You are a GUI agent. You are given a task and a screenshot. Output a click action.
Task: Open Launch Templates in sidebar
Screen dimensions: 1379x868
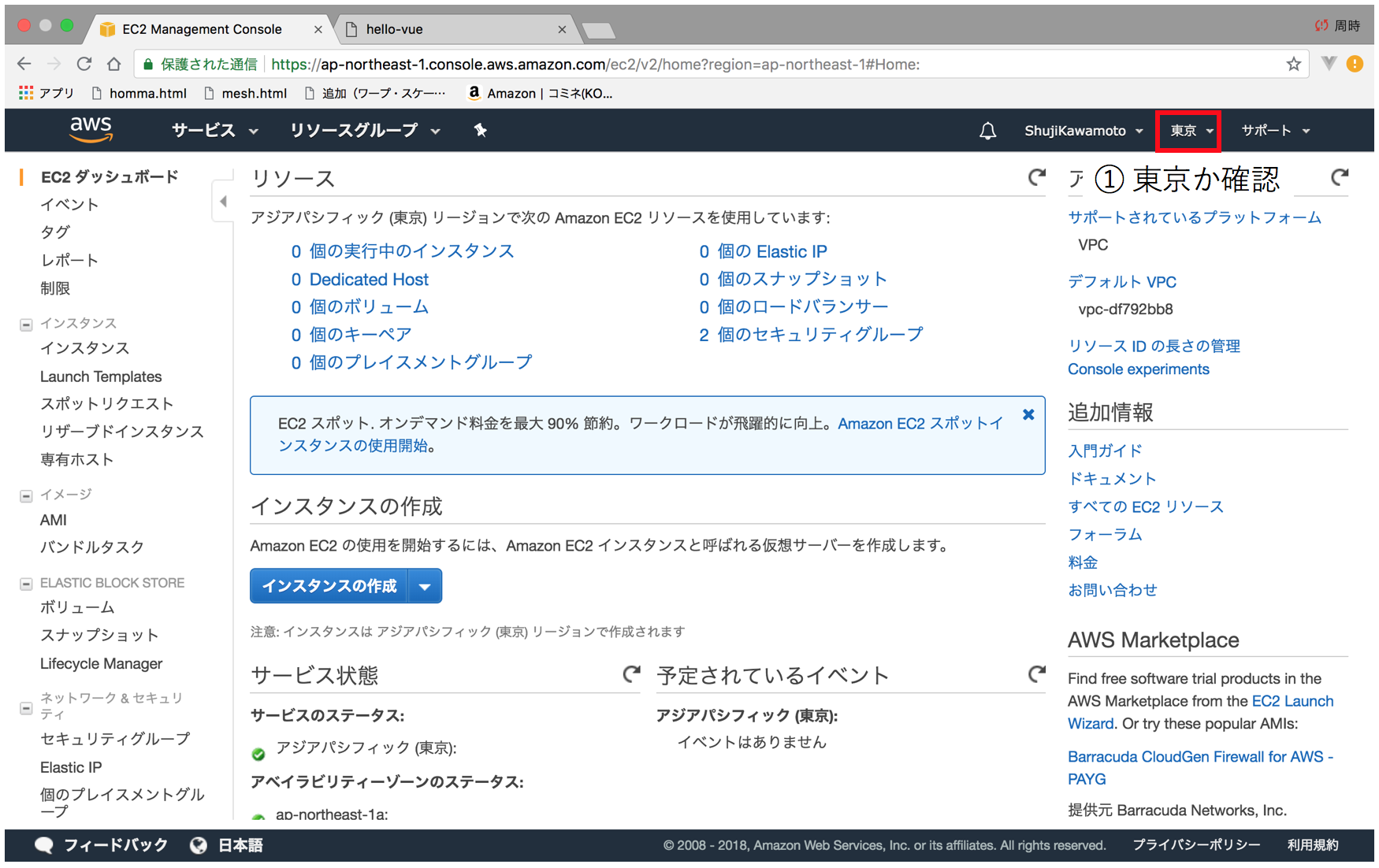pyautogui.click(x=101, y=377)
